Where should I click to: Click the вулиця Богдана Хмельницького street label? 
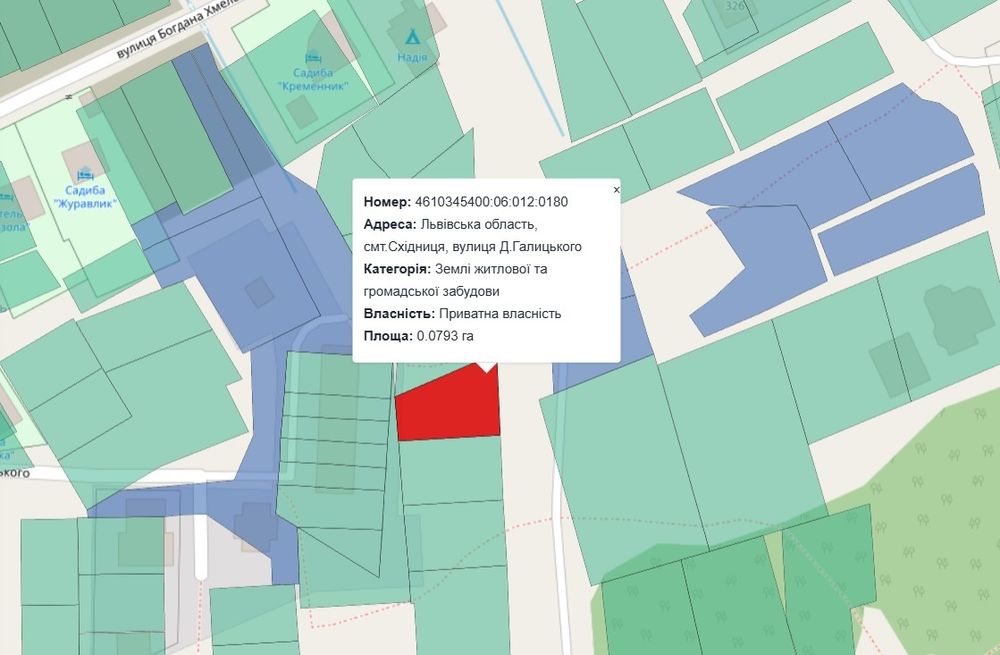pyautogui.click(x=179, y=29)
